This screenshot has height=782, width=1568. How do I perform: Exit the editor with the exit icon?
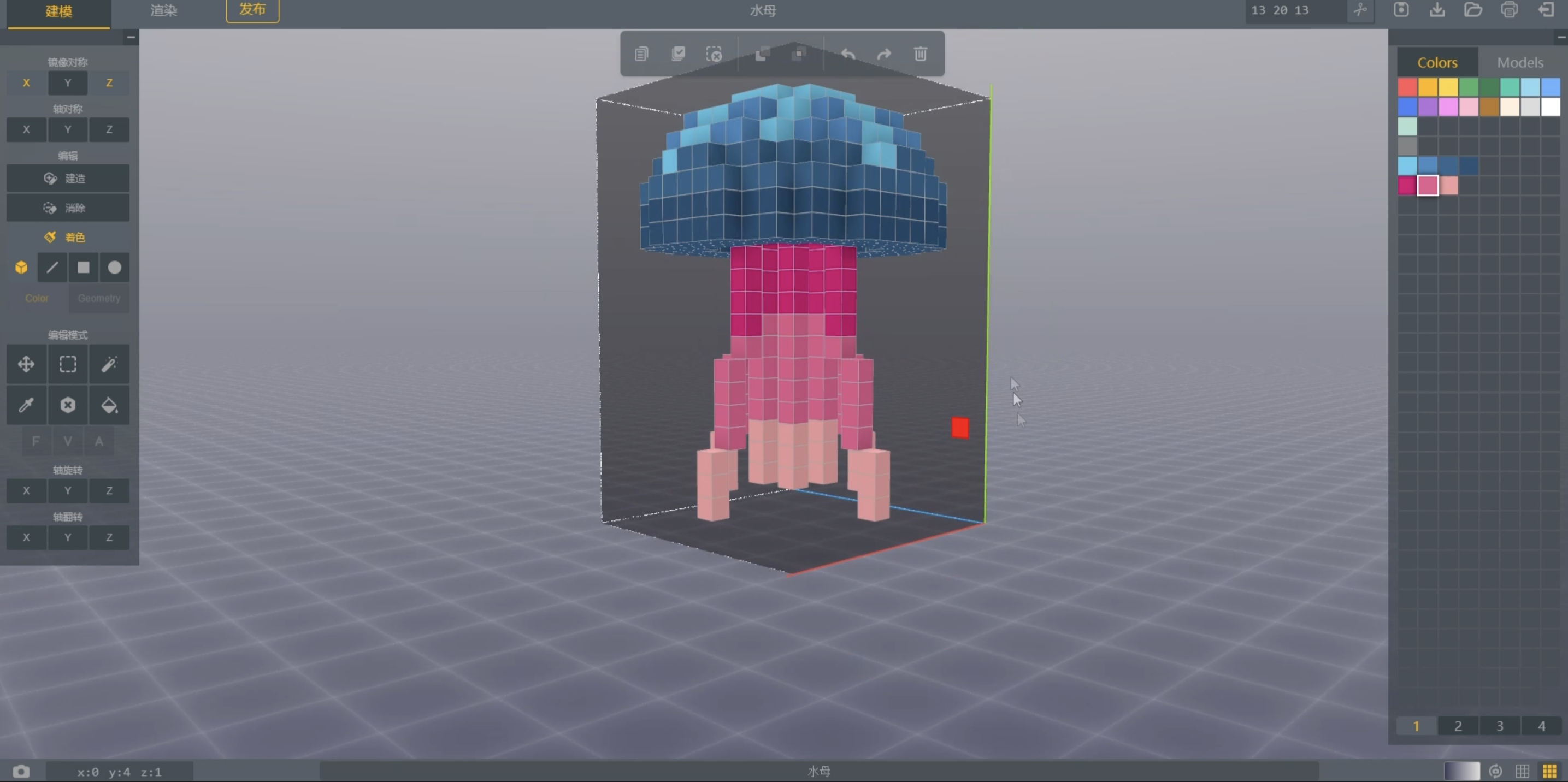[x=1546, y=10]
